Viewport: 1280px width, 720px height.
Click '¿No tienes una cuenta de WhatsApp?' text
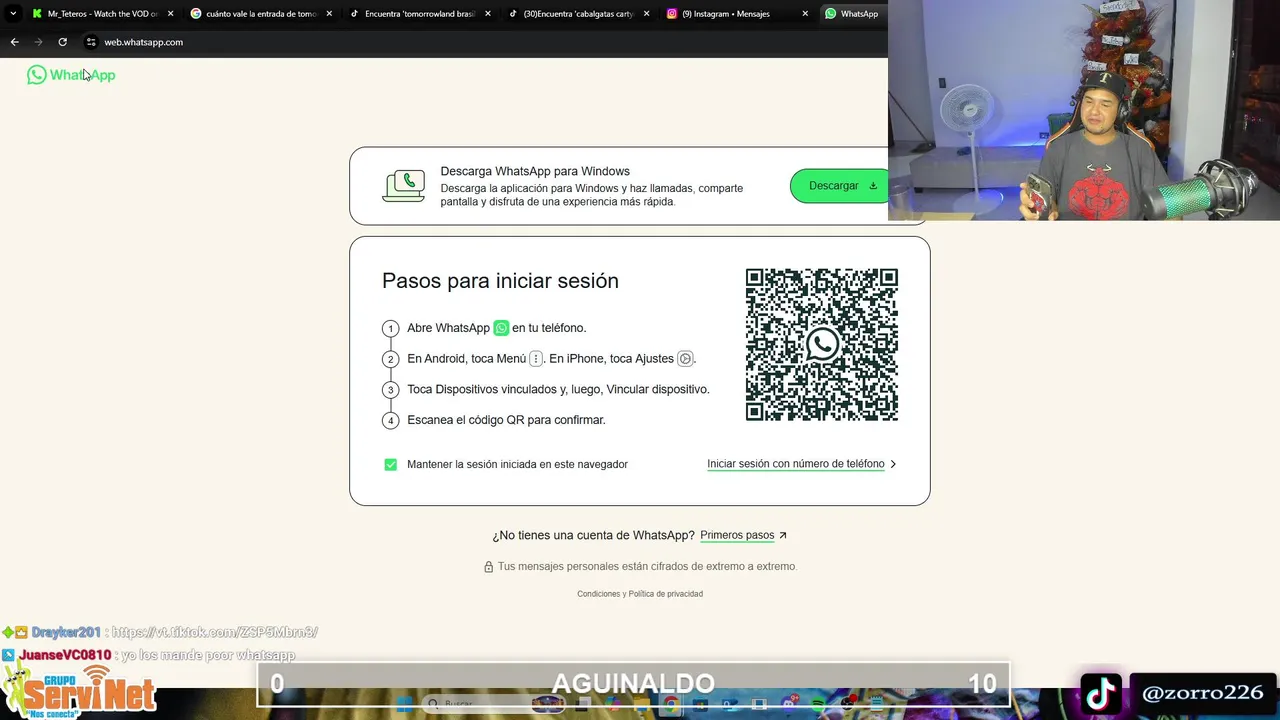593,535
